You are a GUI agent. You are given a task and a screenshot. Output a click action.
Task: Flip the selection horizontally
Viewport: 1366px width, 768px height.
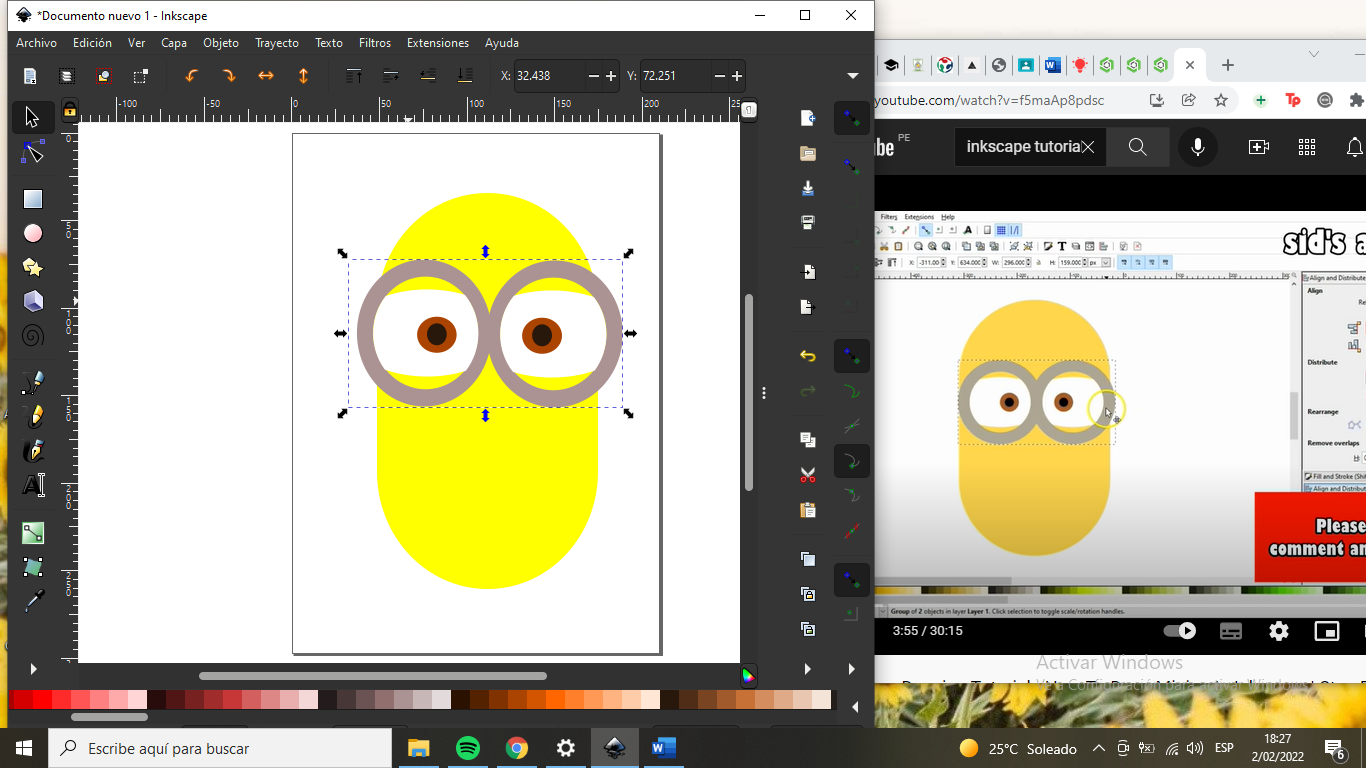(x=266, y=76)
